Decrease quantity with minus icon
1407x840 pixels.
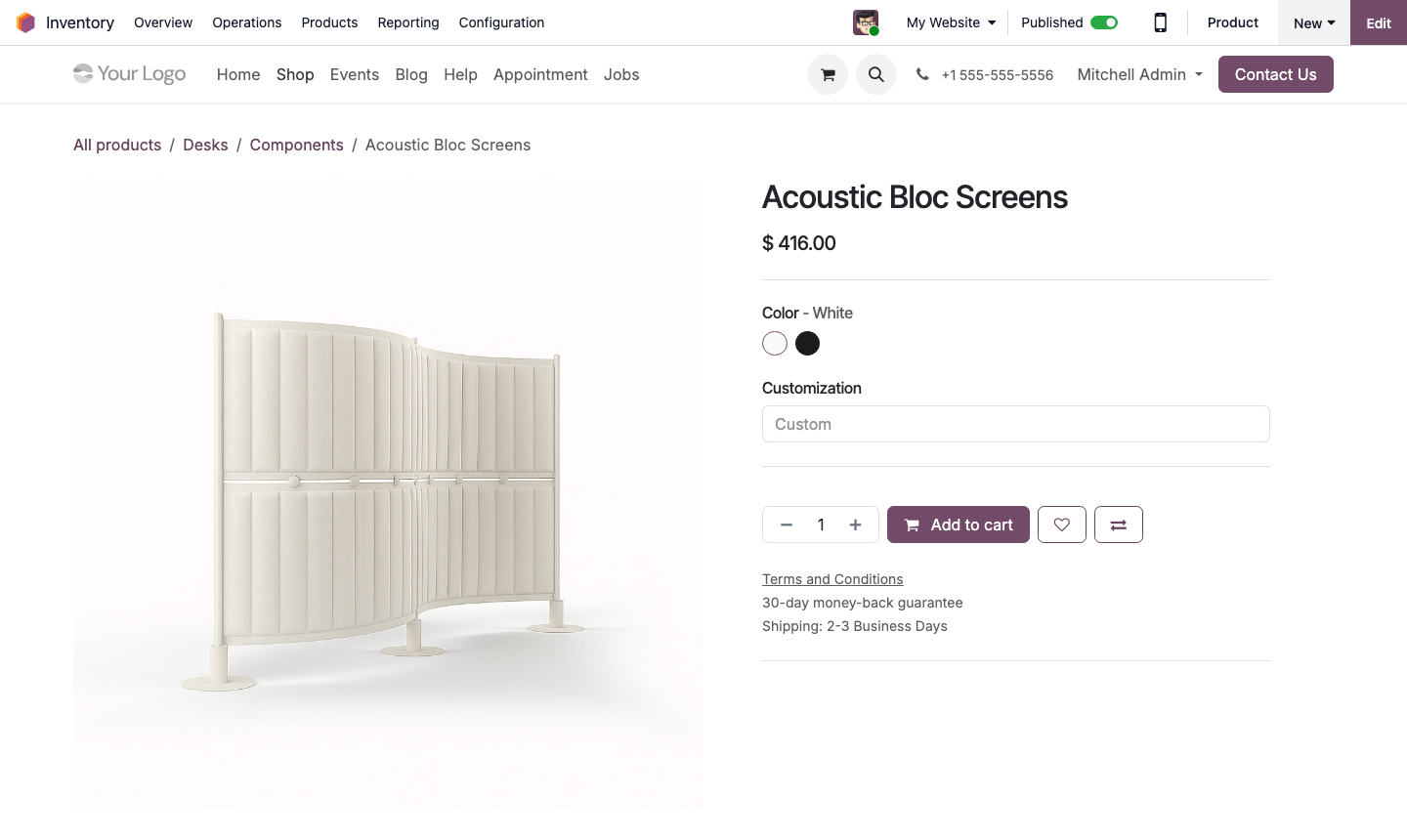787,525
